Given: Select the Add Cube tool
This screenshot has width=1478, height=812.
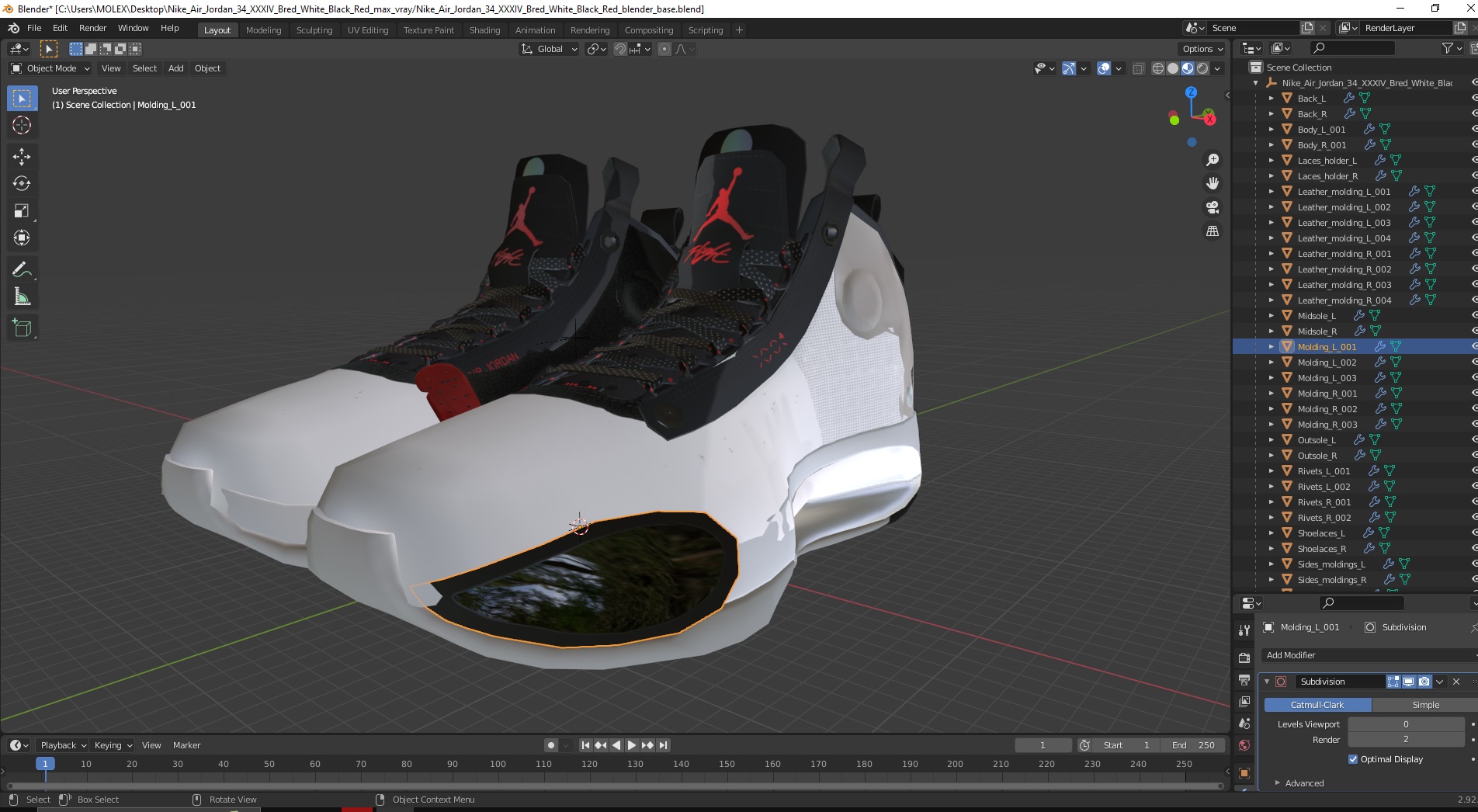Looking at the screenshot, I should [22, 328].
